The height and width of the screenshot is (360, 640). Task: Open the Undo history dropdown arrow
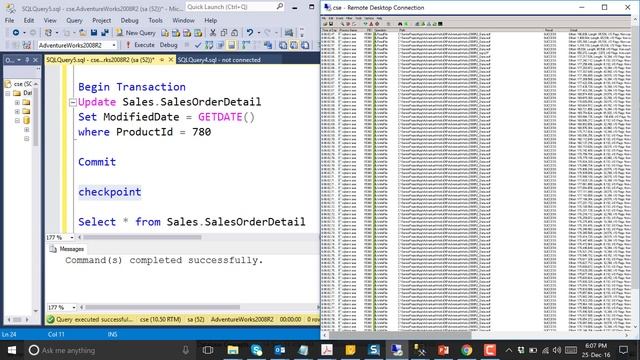[258, 33]
